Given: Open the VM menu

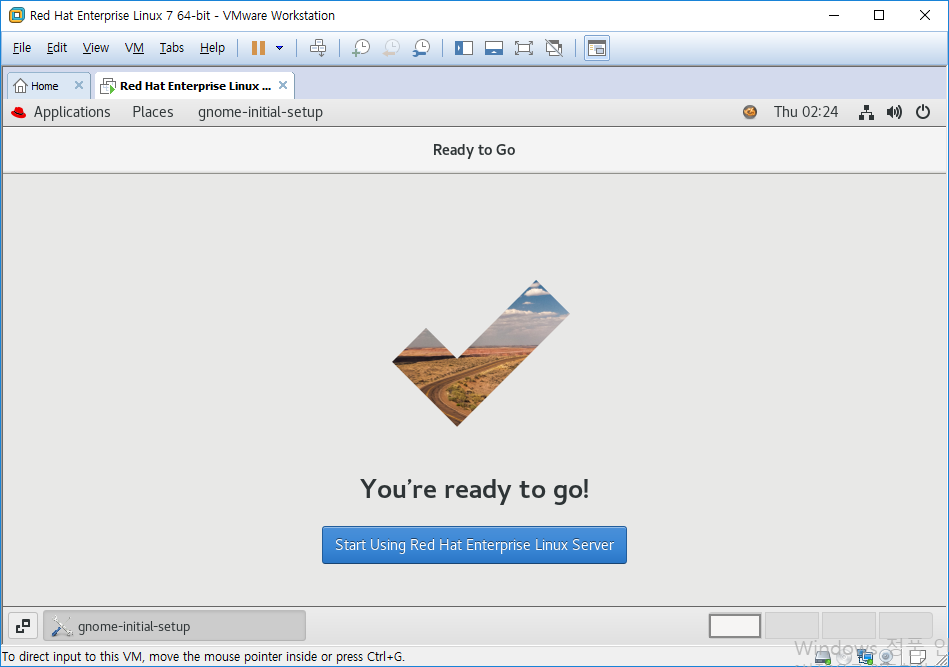Looking at the screenshot, I should pyautogui.click(x=134, y=48).
